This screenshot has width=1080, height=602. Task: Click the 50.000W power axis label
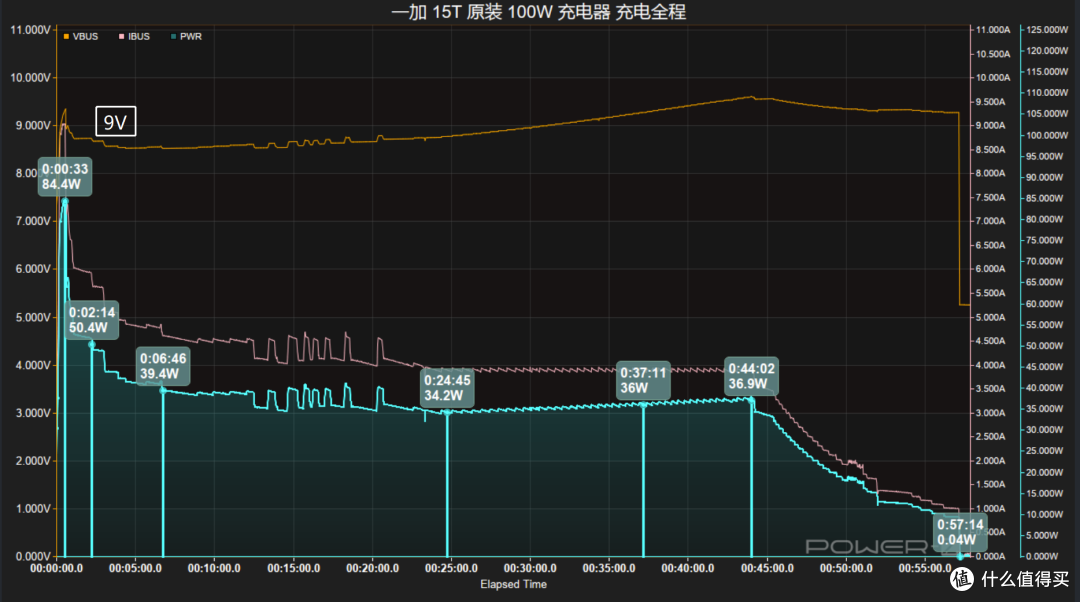(1045, 346)
